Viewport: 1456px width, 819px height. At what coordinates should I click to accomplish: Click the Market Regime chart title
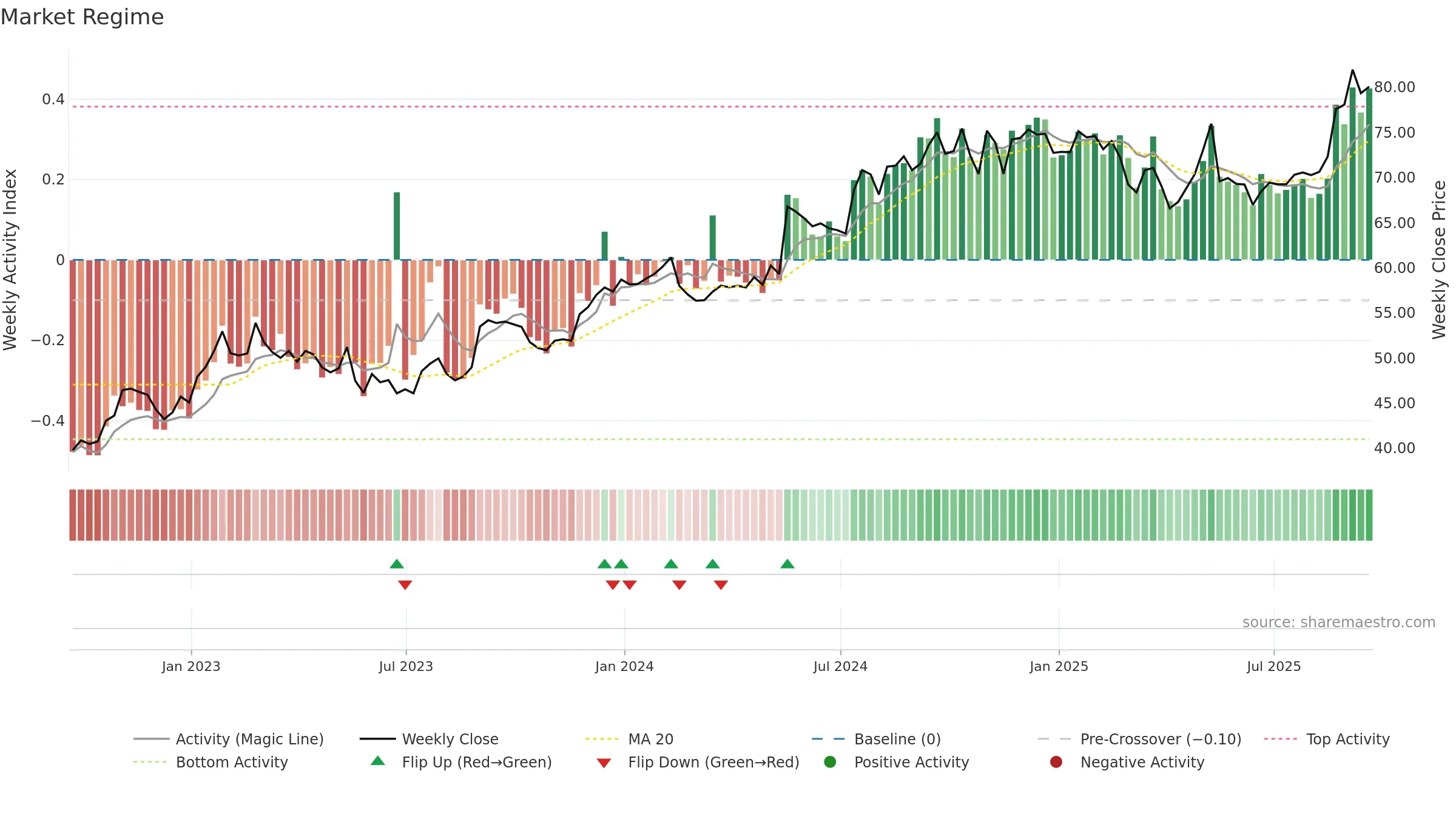click(82, 17)
